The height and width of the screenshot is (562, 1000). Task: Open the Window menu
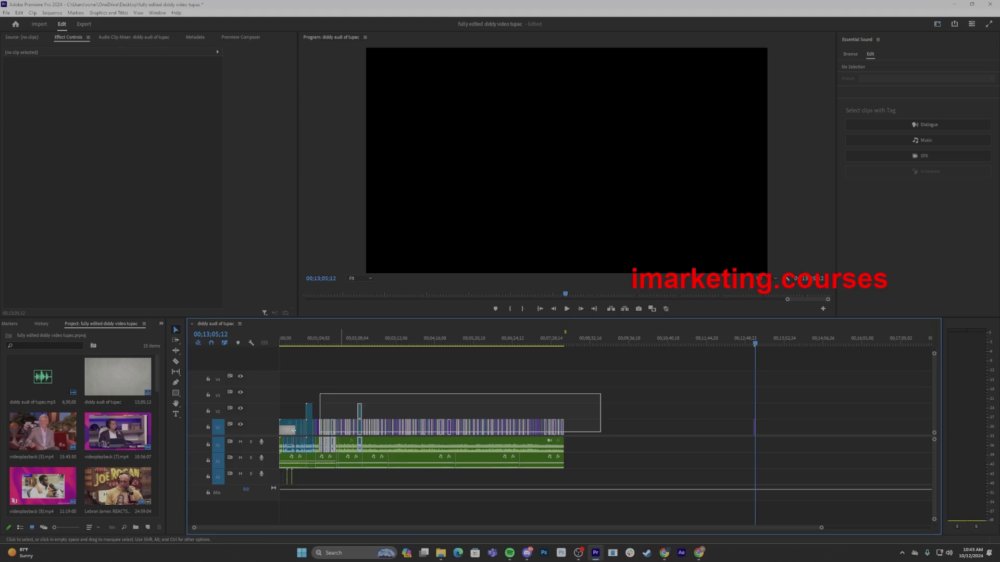click(x=157, y=13)
